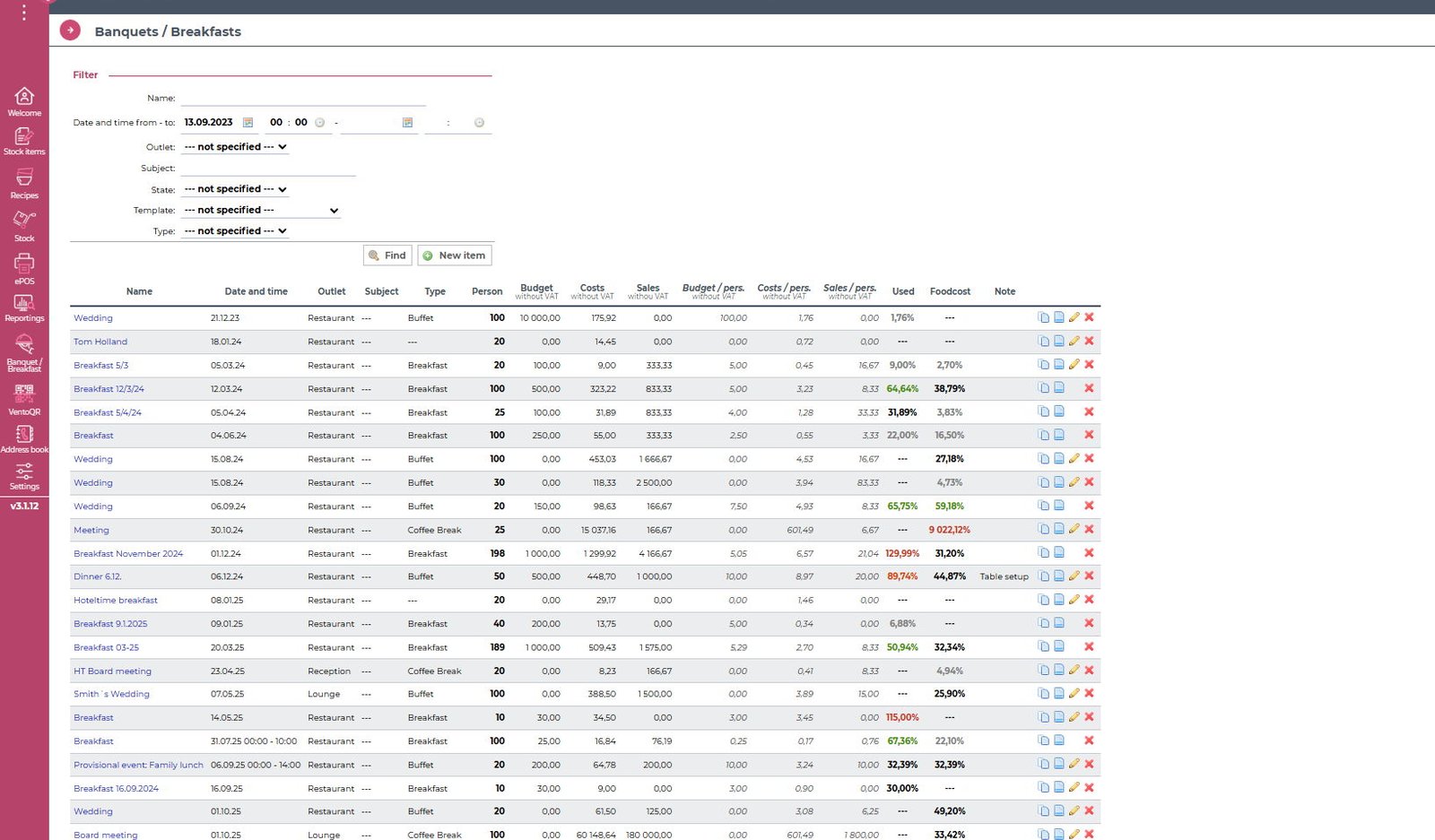Focus the Subject filter input field
1435x840 pixels.
pos(268,168)
